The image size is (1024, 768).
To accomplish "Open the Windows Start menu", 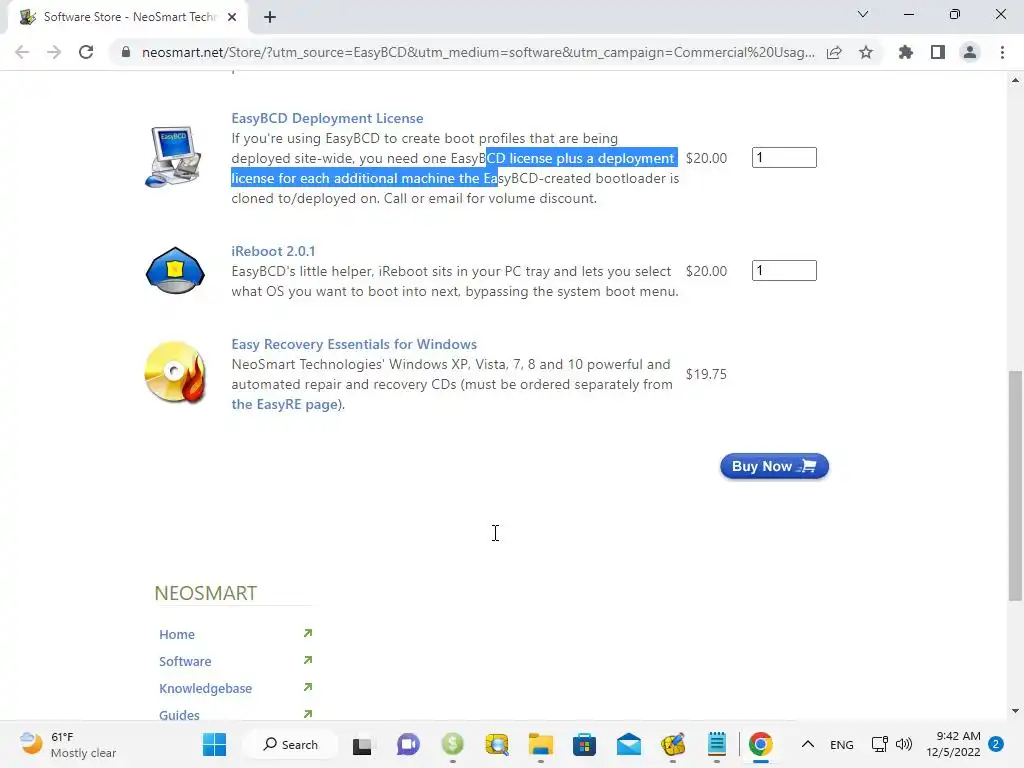I will coord(214,744).
